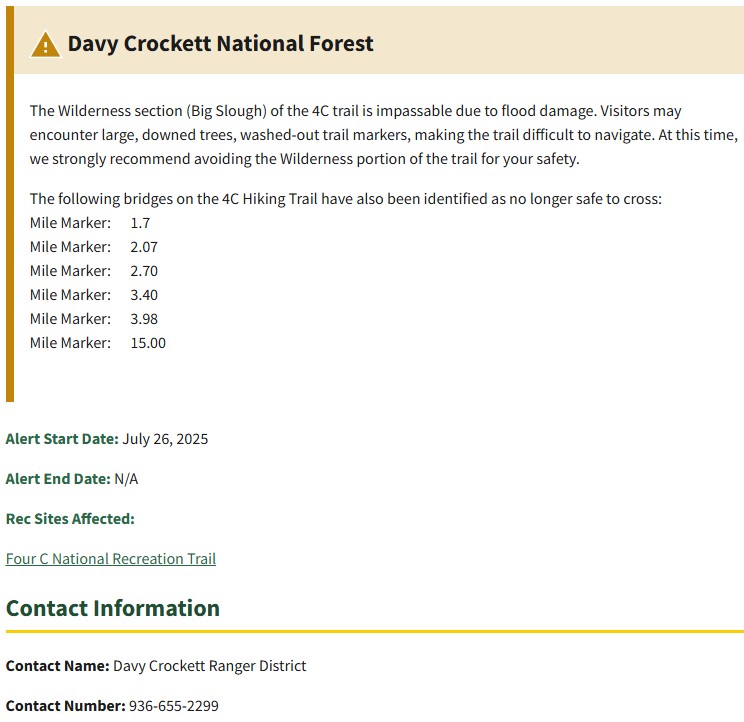The image size is (744, 722).
Task: Click the Alert End Date label
Action: tap(58, 479)
